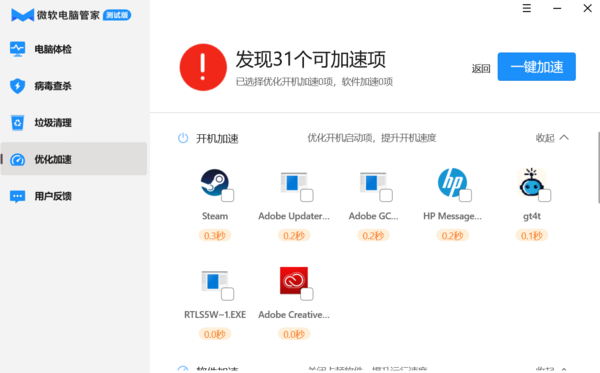Open the 垃圾清理 sidebar section
This screenshot has width=600, height=373.
(73, 122)
